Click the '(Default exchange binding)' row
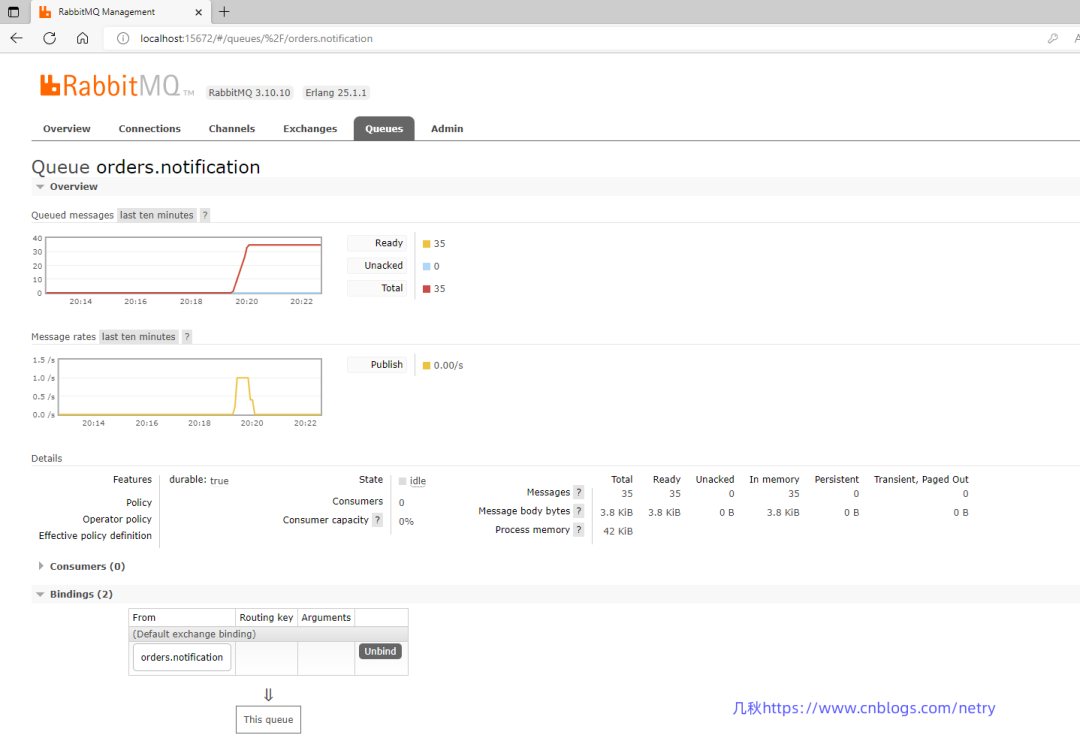1080x747 pixels. [269, 634]
